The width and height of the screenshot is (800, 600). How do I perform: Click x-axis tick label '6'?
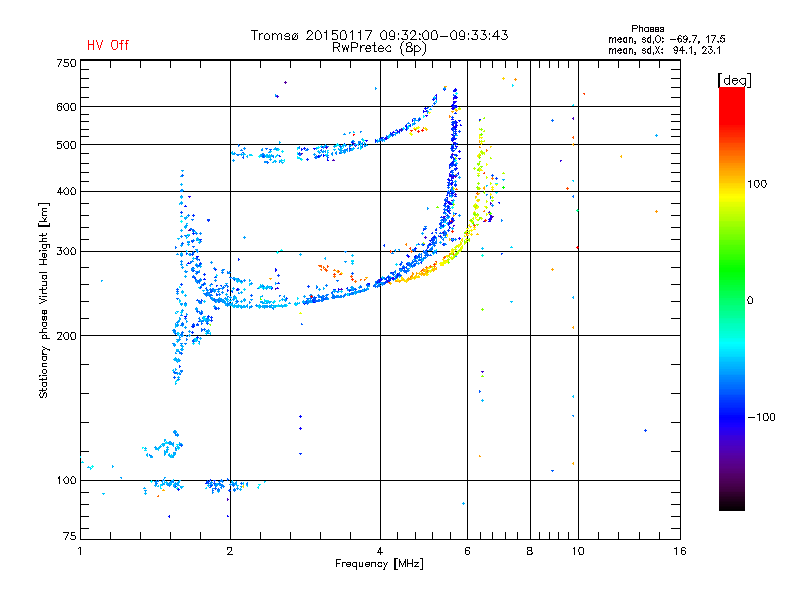tap(467, 551)
